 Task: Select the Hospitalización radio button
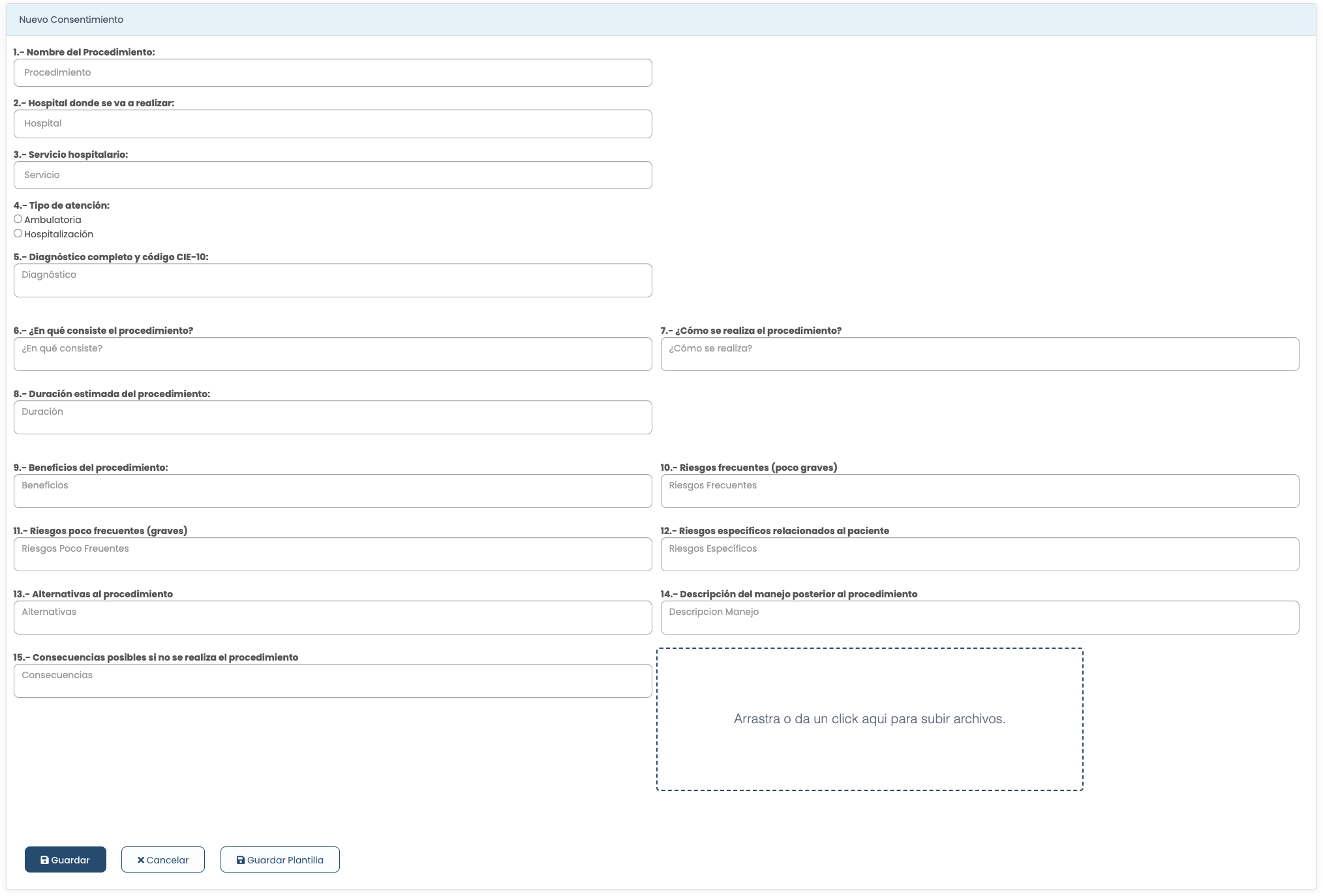[18, 233]
